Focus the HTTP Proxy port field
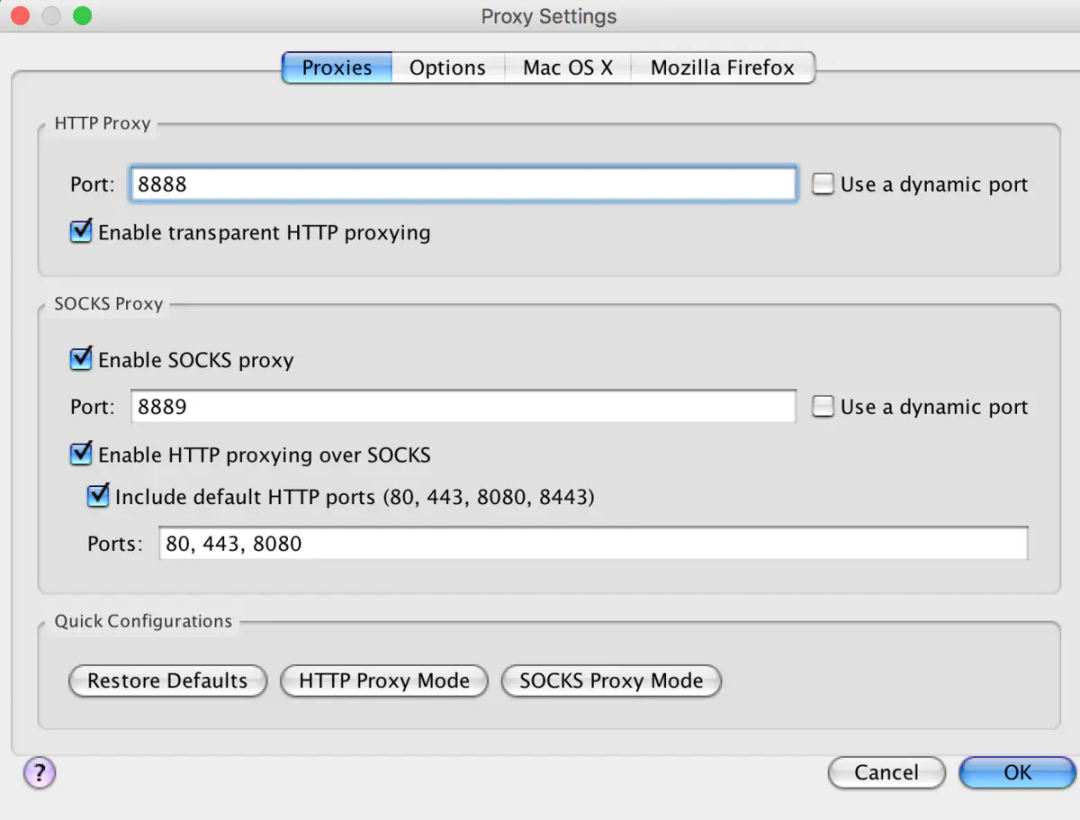Screen dimensions: 1080x820 coord(462,184)
